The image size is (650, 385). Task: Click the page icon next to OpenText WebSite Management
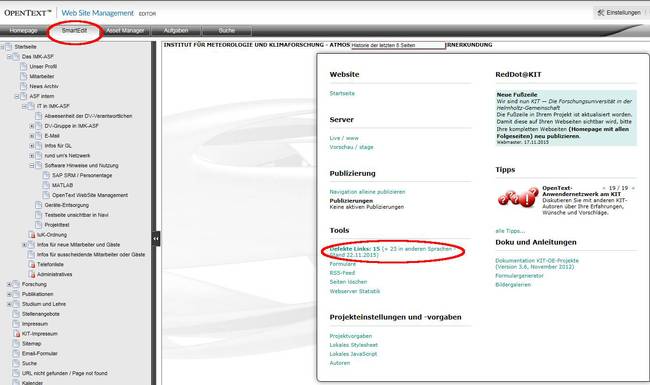46,195
